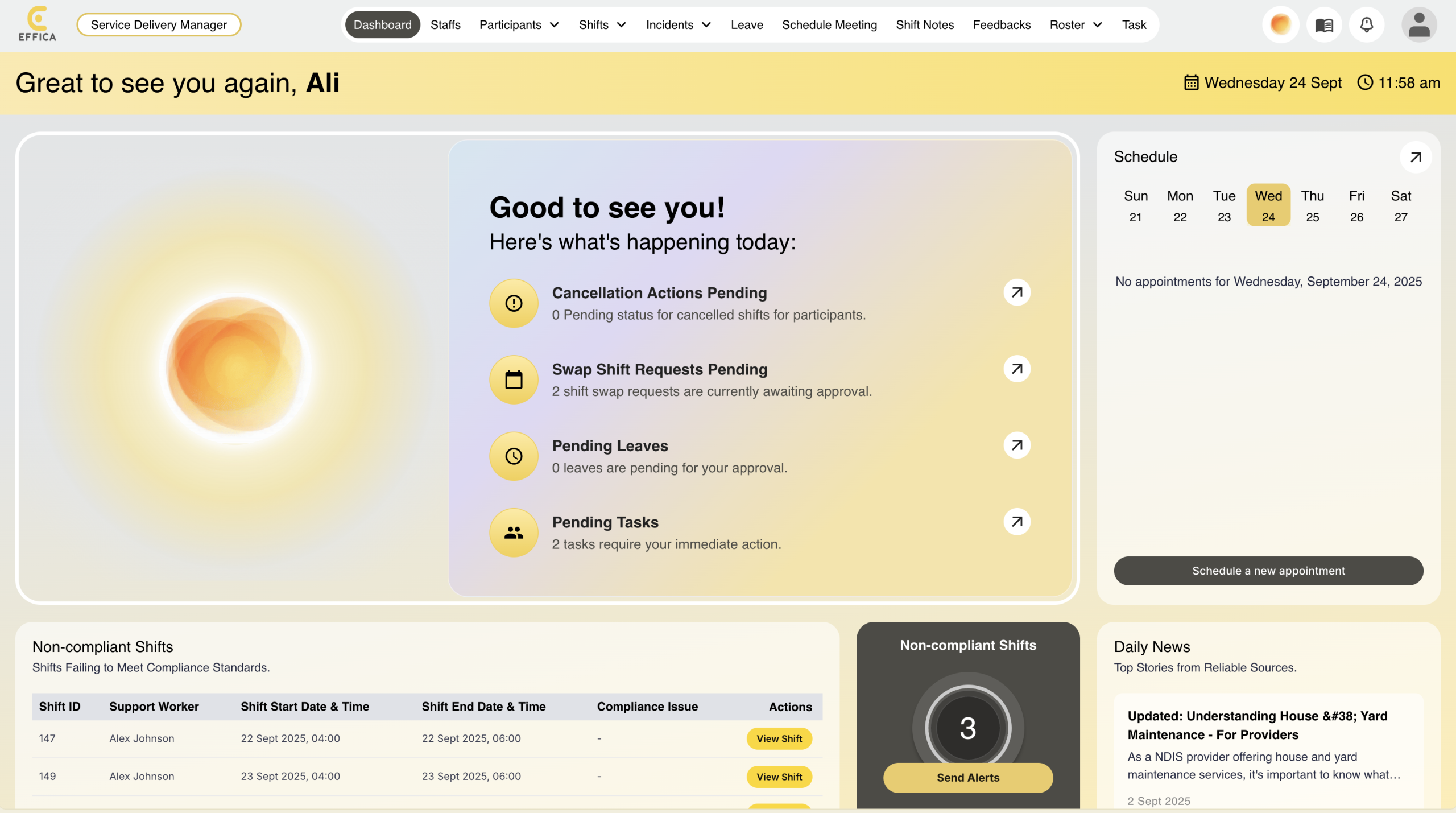Open Swap Shift Requests Pending arrow
This screenshot has height=813, width=1456.
pyautogui.click(x=1017, y=369)
